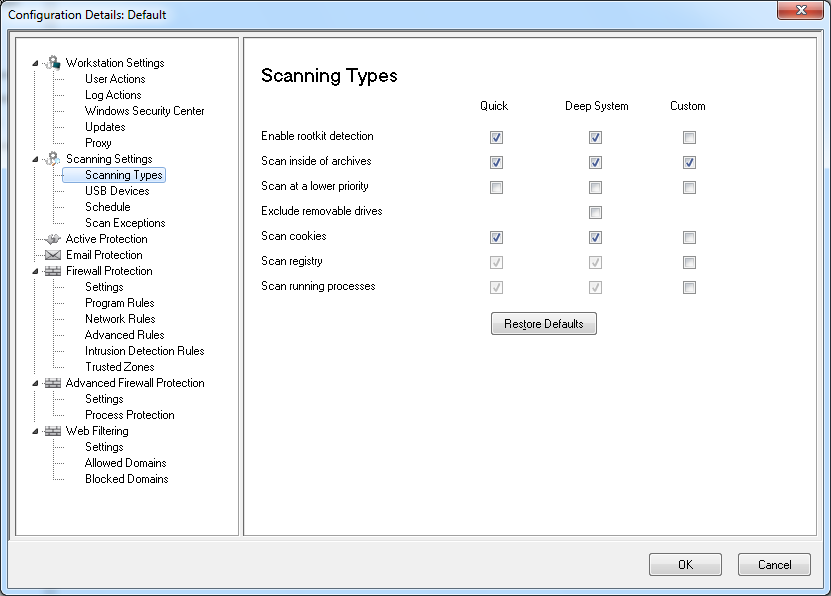Click the Restore Defaults button
831x596 pixels.
[x=543, y=324]
